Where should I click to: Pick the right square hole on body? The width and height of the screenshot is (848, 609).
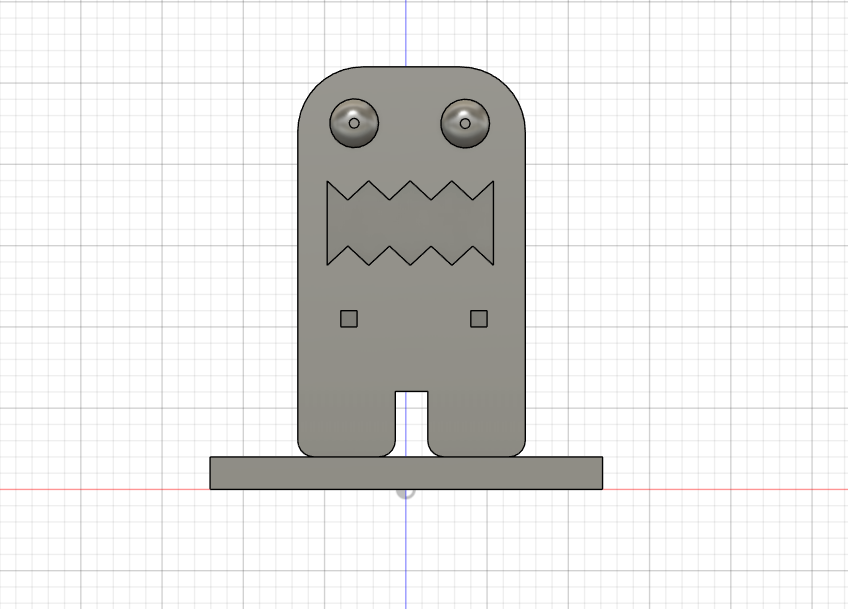pyautogui.click(x=479, y=319)
